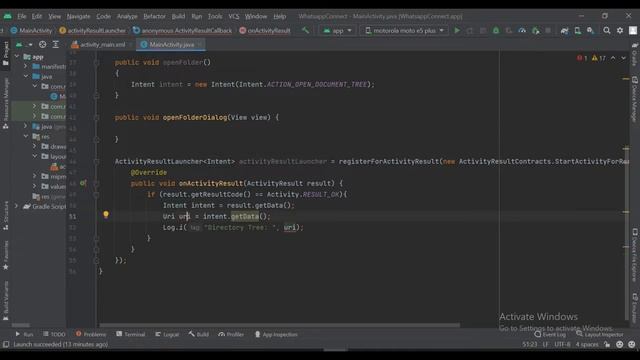Toggle the Resource Manager side tab
640x360 pixels.
point(5,104)
